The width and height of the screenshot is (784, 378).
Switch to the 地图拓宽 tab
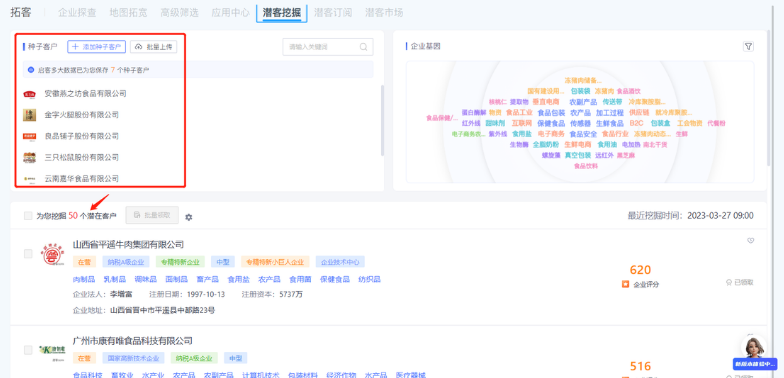tap(128, 12)
